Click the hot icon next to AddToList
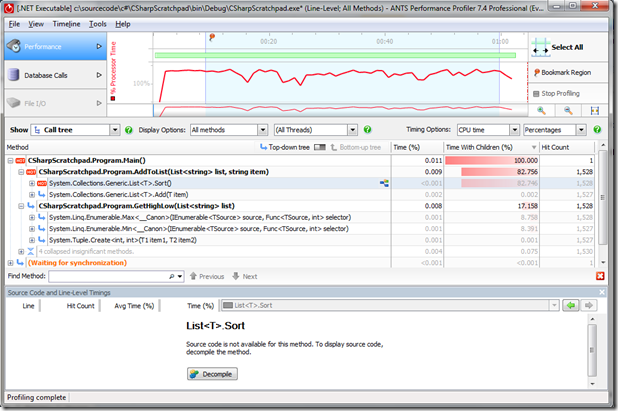 31,172
